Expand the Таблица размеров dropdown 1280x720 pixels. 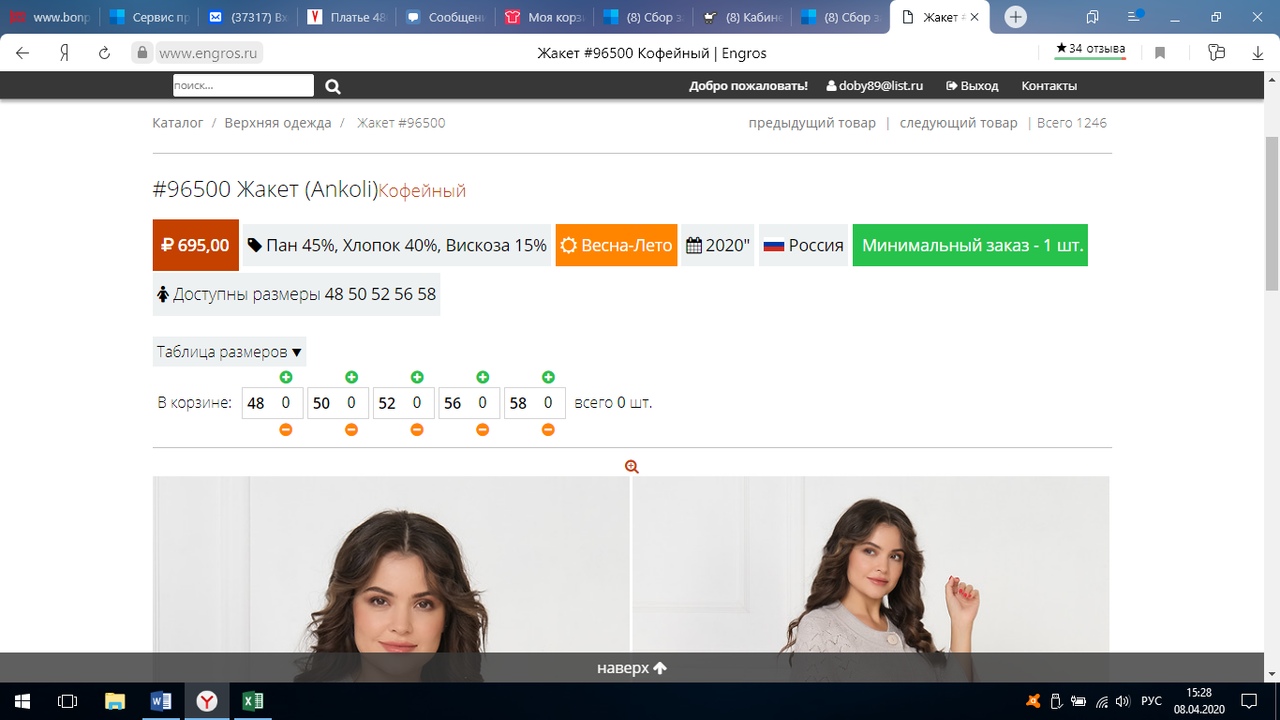click(229, 352)
